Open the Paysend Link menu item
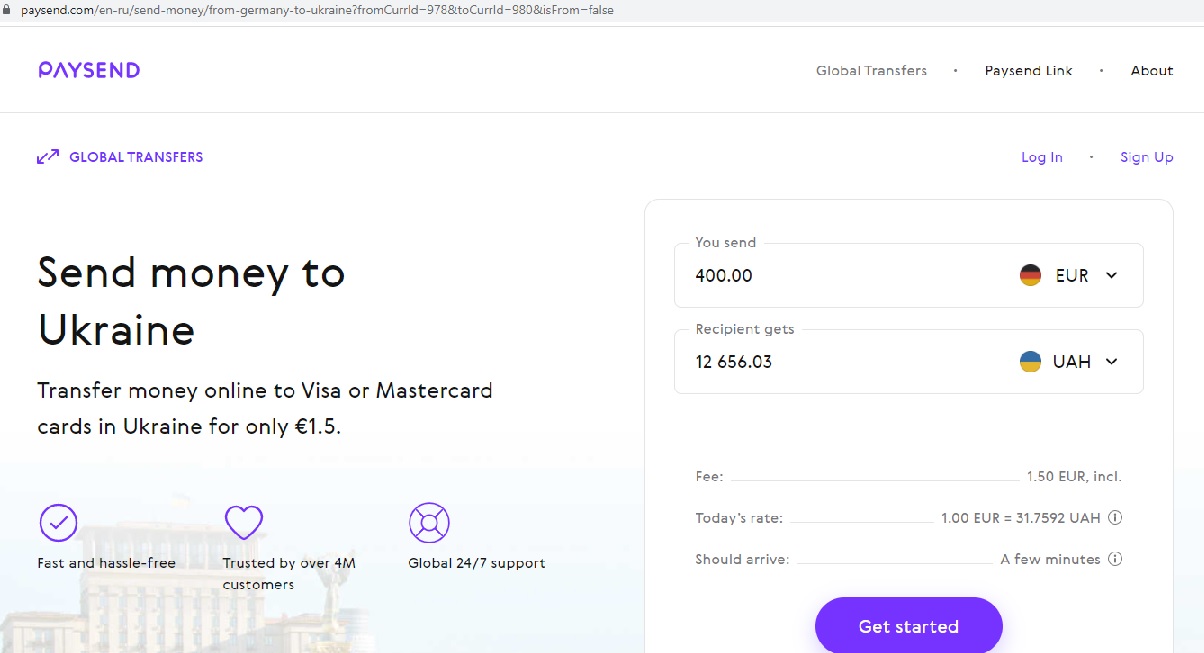Viewport: 1204px width, 653px height. tap(1028, 71)
